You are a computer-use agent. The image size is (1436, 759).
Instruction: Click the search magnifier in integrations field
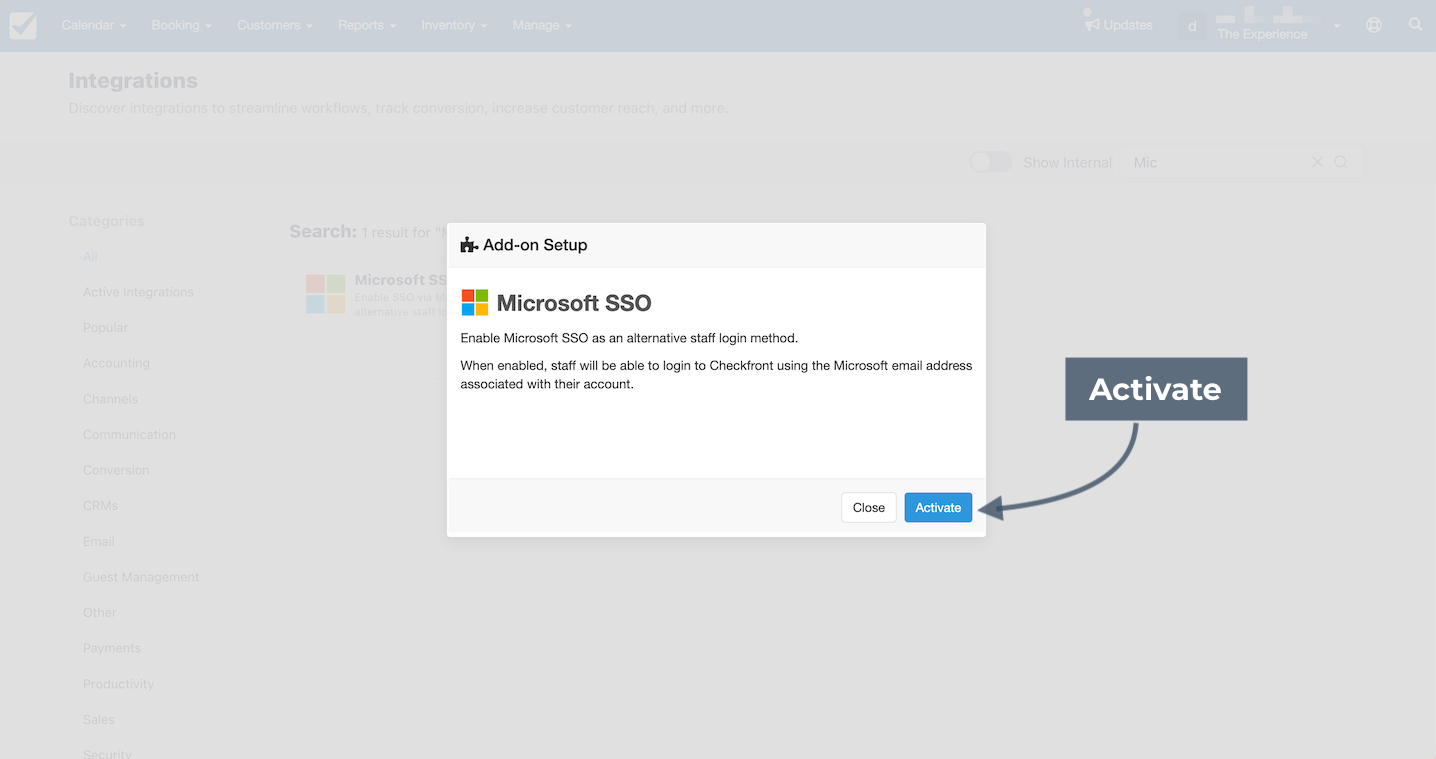coord(1341,162)
